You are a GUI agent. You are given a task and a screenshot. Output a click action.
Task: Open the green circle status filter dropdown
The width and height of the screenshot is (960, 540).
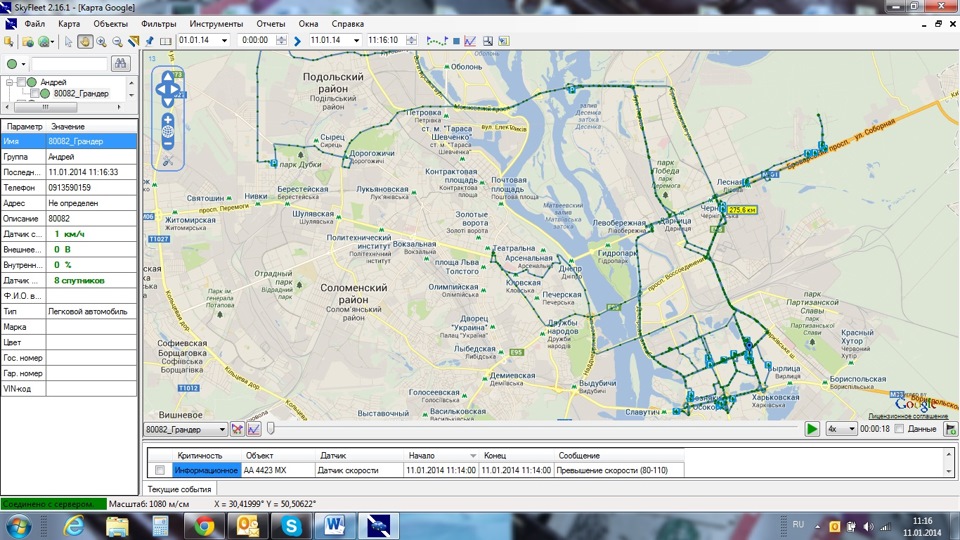pyautogui.click(x=23, y=64)
